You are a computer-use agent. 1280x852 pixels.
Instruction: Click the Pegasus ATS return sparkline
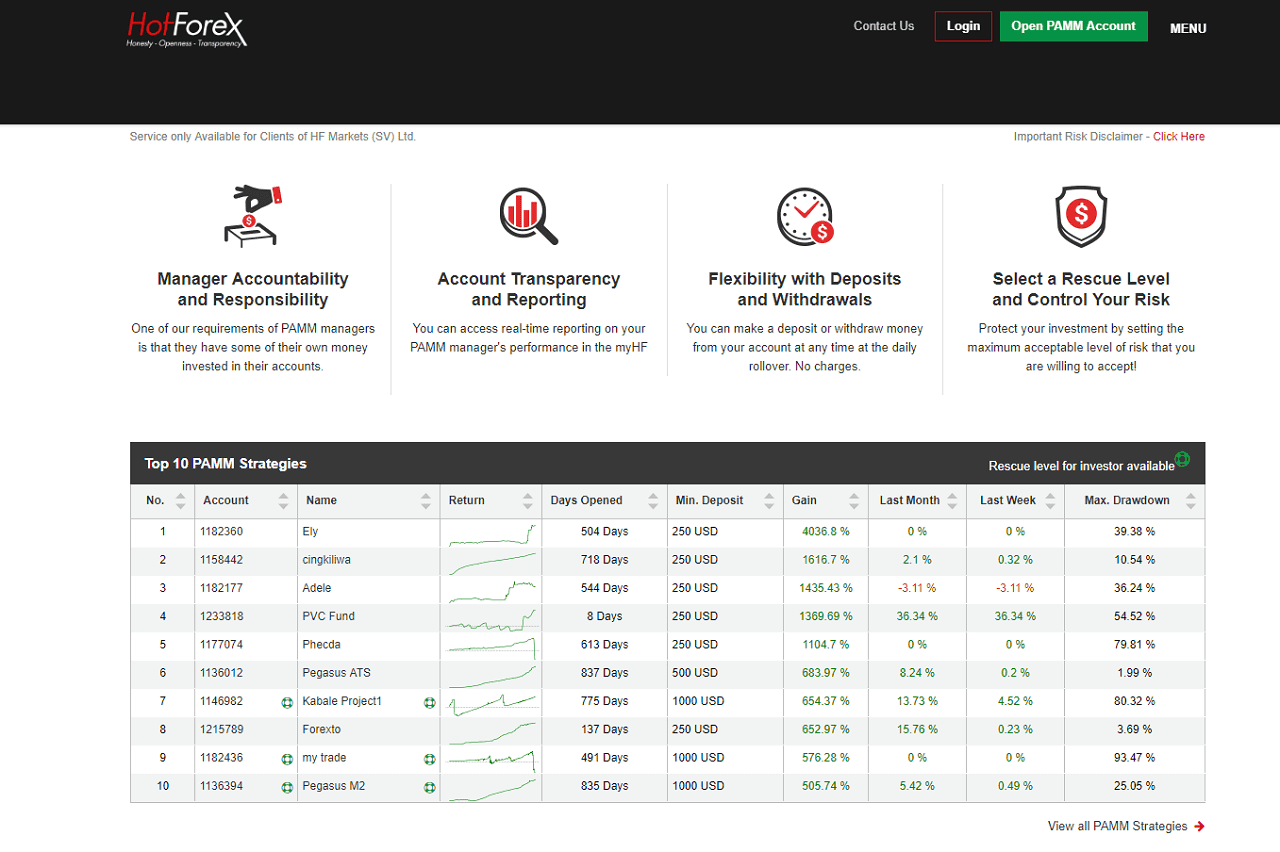(x=492, y=675)
